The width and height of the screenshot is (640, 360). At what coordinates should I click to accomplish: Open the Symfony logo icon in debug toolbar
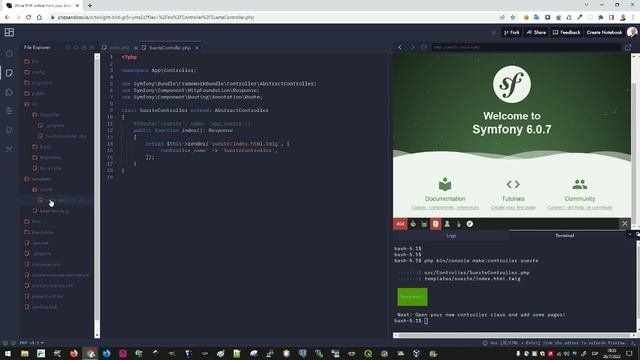[x=470, y=224]
